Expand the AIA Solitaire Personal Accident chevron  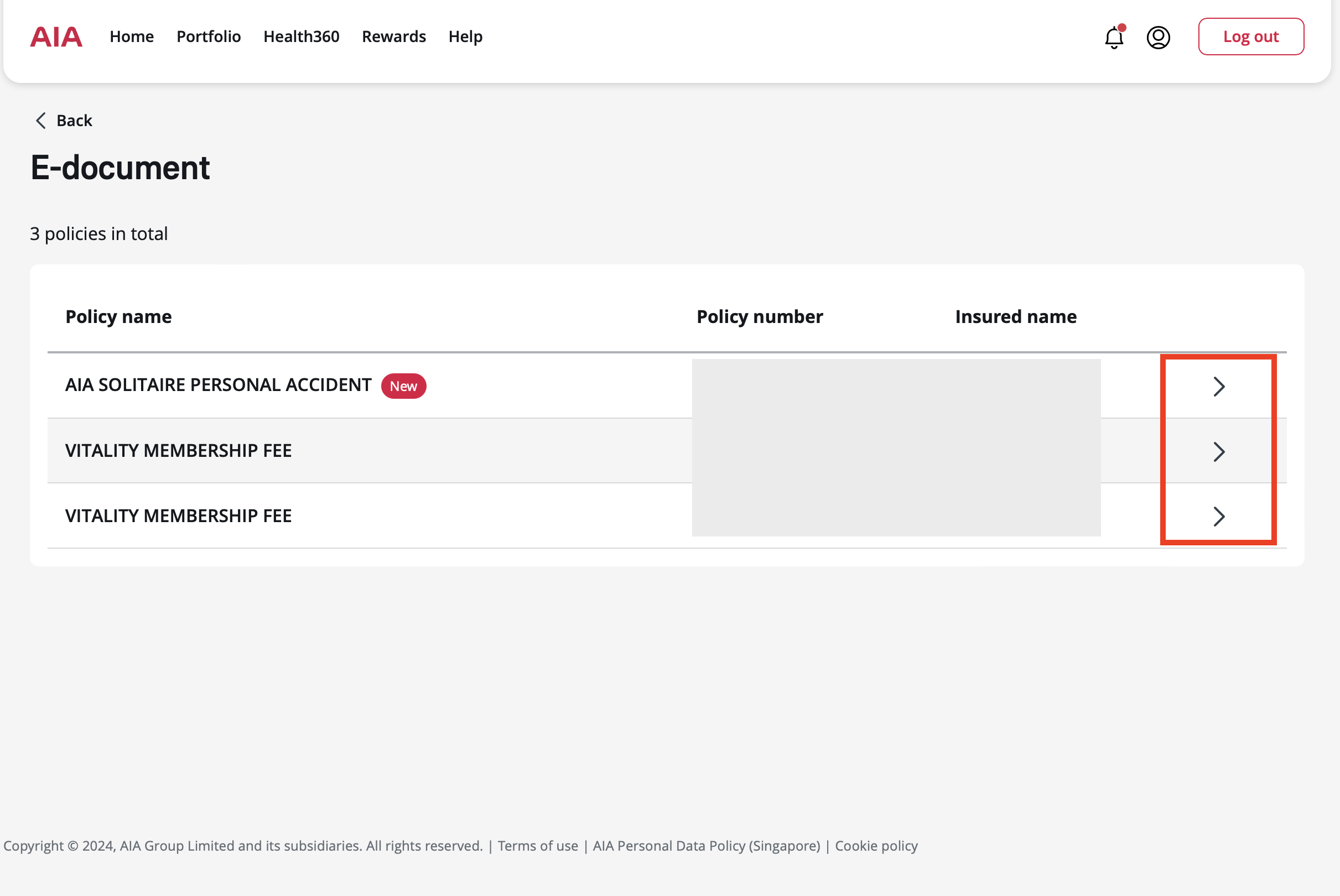coord(1218,387)
